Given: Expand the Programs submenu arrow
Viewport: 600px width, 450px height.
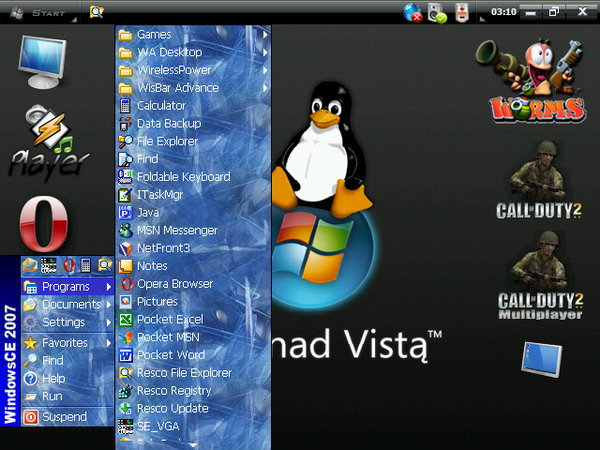Looking at the screenshot, I should pos(109,287).
